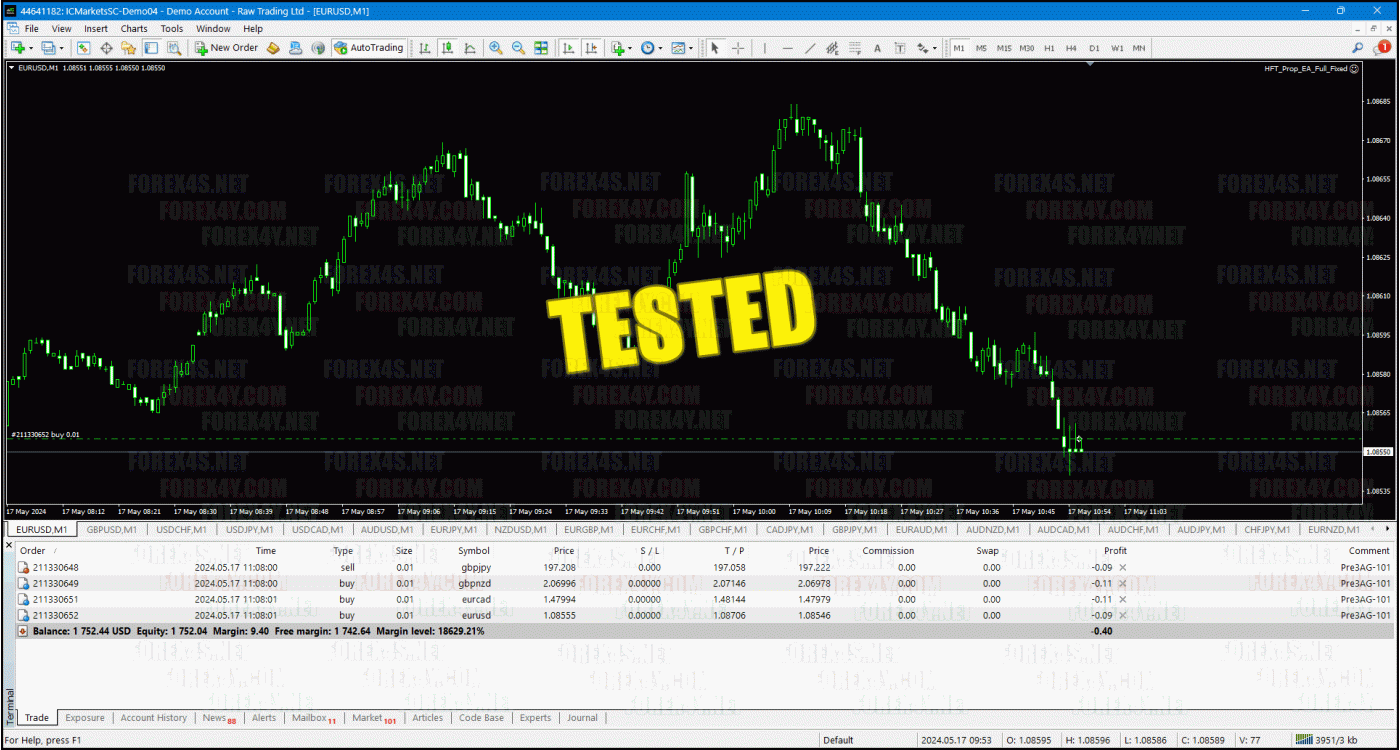Toggle the AutoTrading button
Viewport: 1400px width, 750px height.
[x=369, y=48]
